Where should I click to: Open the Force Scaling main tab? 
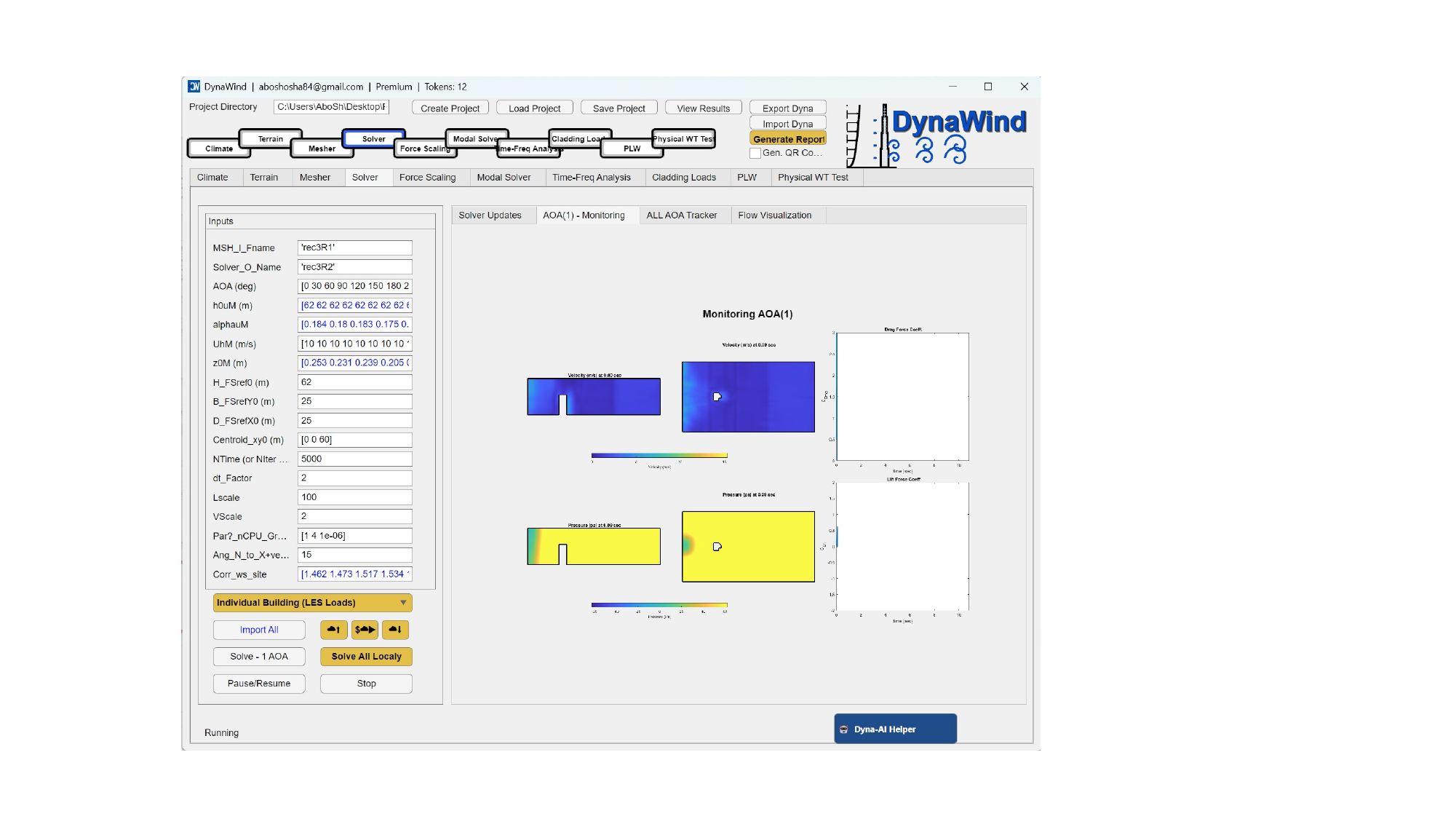pyautogui.click(x=427, y=178)
